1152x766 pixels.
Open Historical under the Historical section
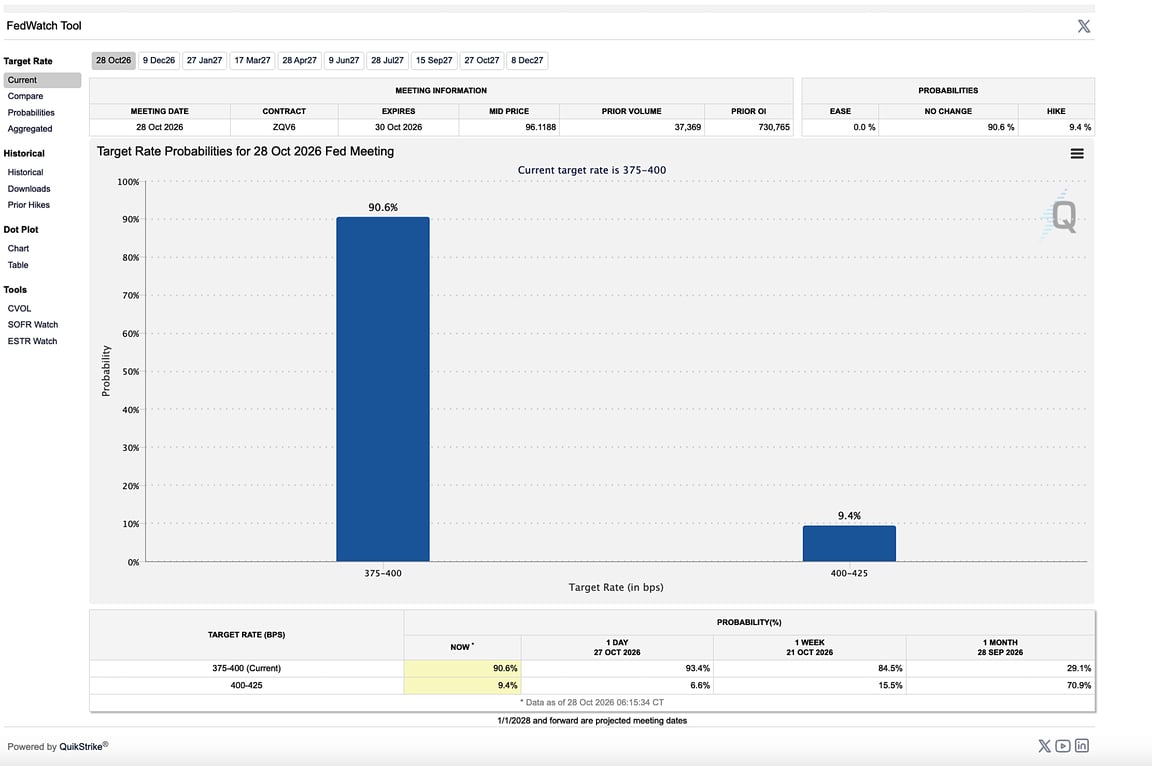point(25,172)
